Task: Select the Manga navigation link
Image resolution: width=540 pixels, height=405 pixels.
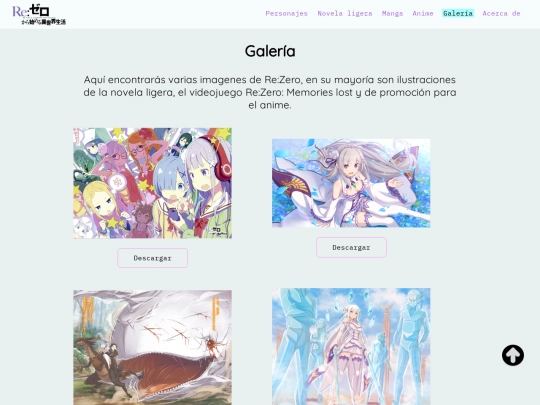Action: tap(392, 13)
